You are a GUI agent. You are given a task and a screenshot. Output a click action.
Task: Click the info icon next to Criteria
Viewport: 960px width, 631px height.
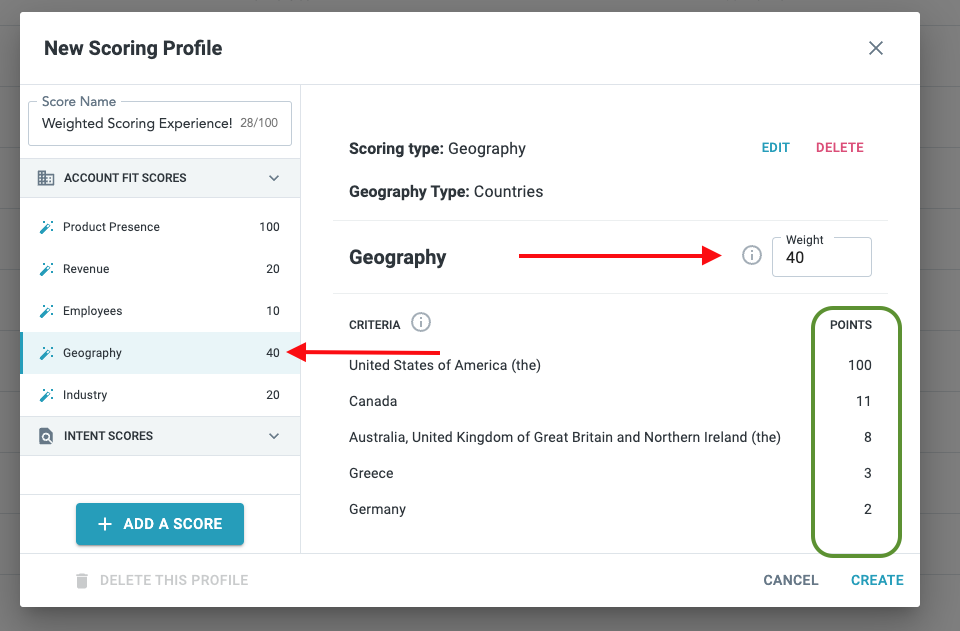tap(421, 323)
